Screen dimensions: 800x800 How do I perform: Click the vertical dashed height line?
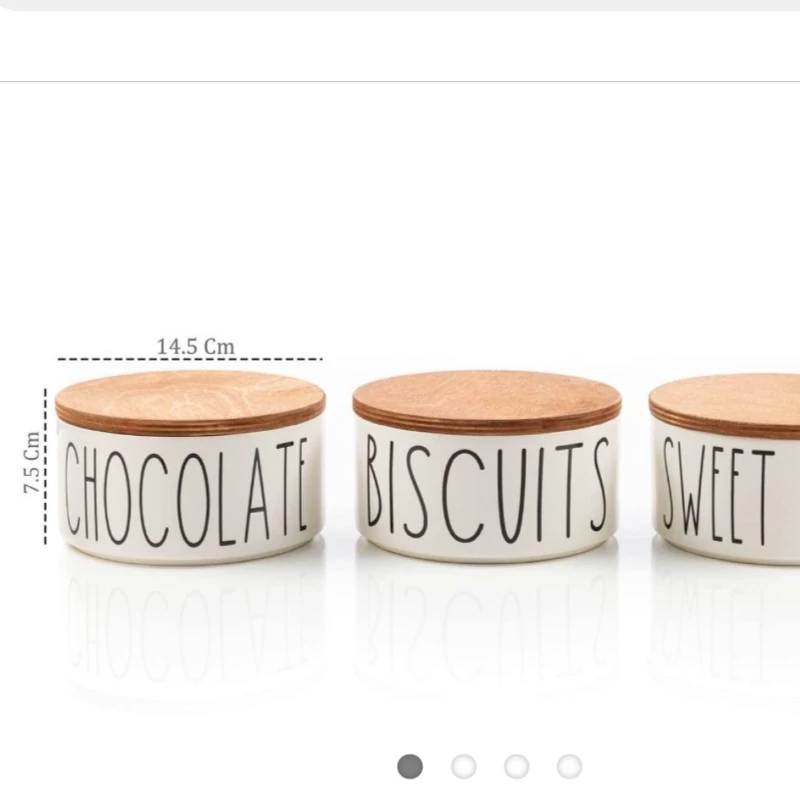coord(45,466)
